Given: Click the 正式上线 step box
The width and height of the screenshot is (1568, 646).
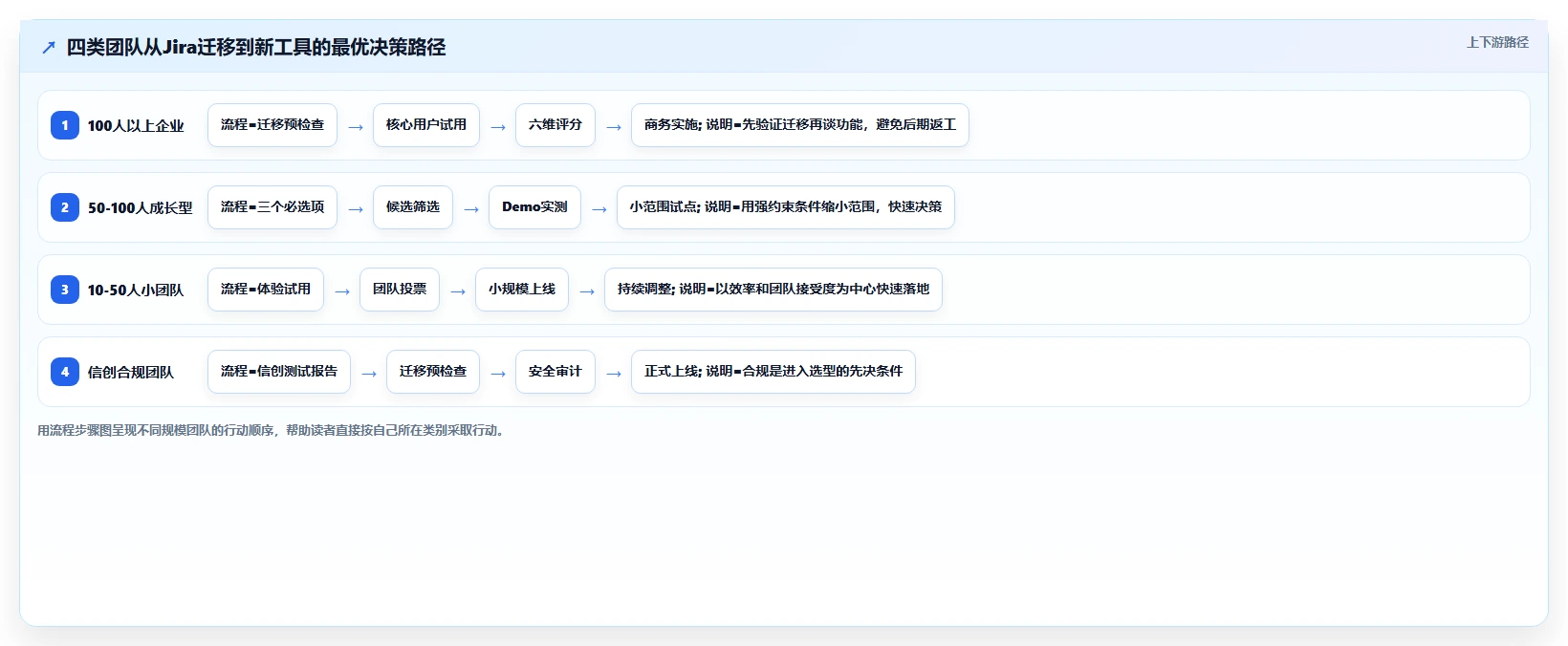Looking at the screenshot, I should pos(773,372).
